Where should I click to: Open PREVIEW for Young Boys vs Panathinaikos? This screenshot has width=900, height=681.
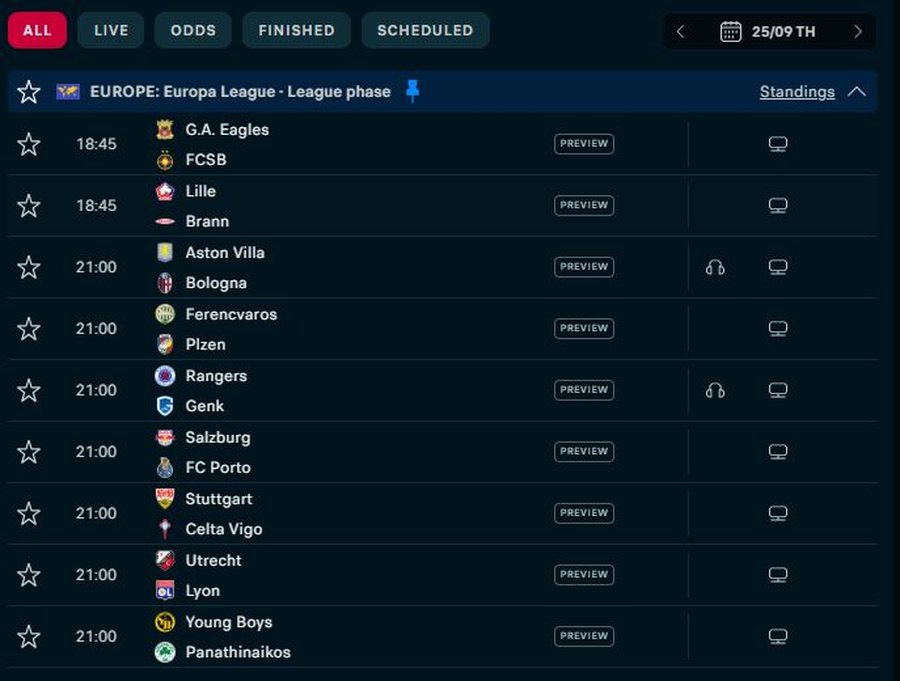(x=584, y=636)
